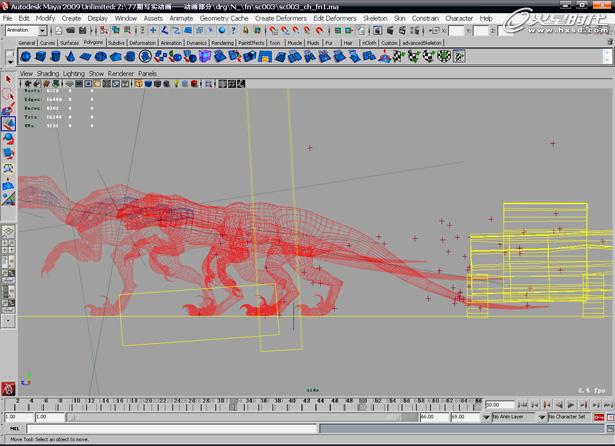
Task: Create a polygon torus from the shelf
Action: pyautogui.click(x=100, y=56)
